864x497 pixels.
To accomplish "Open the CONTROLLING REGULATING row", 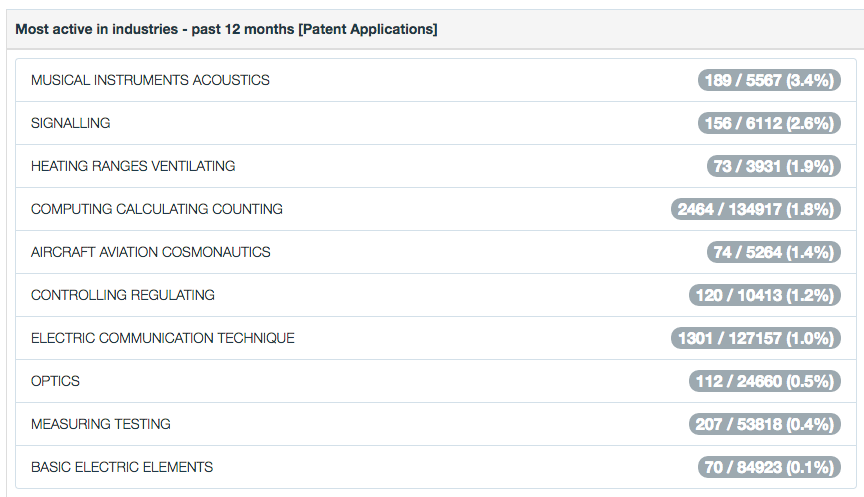I will coord(123,295).
